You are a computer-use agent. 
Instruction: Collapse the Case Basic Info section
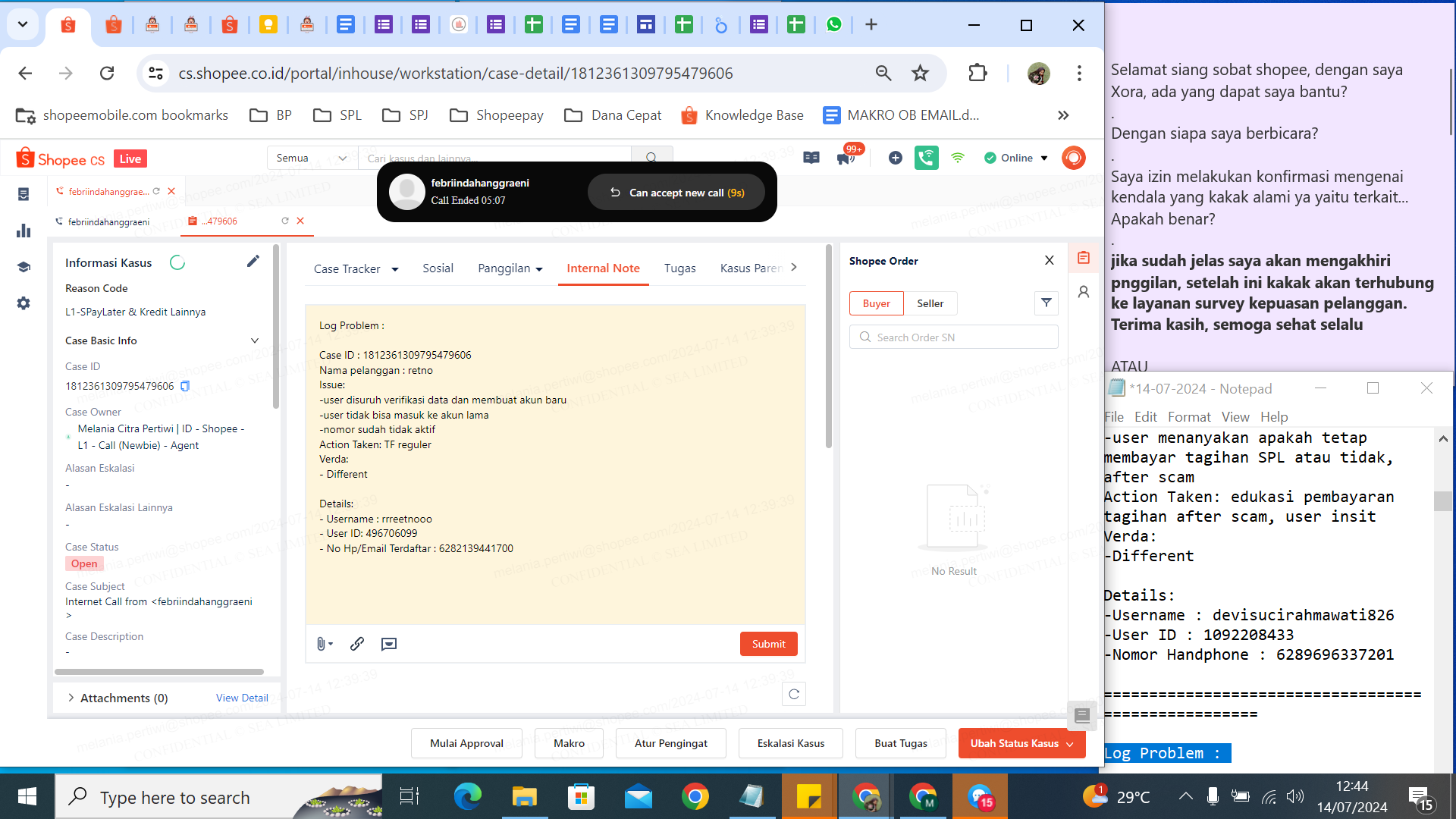pyautogui.click(x=254, y=340)
